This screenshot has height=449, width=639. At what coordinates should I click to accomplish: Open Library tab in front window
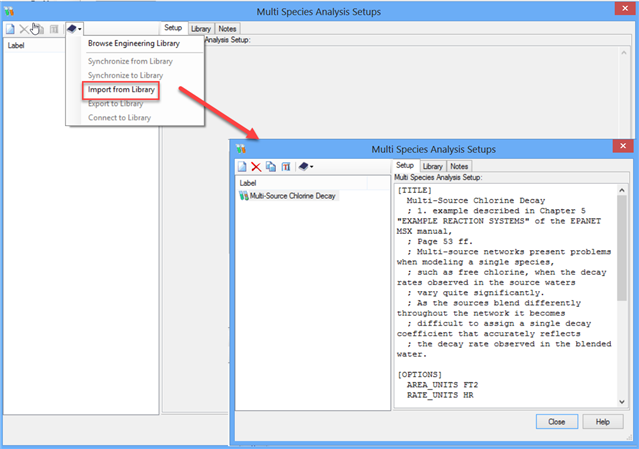432,166
